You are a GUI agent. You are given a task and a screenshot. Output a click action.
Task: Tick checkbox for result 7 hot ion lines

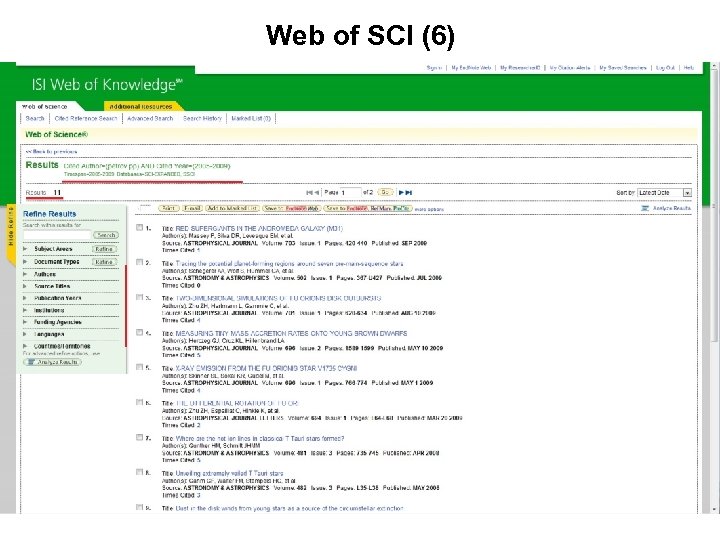click(140, 437)
